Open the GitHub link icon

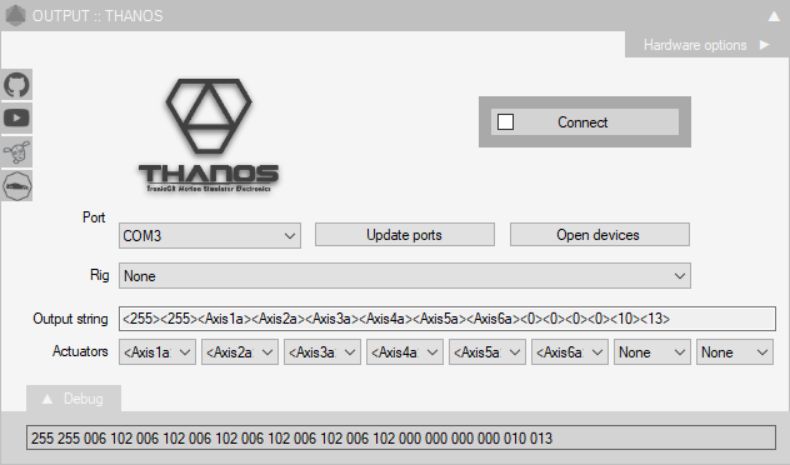click(x=17, y=85)
